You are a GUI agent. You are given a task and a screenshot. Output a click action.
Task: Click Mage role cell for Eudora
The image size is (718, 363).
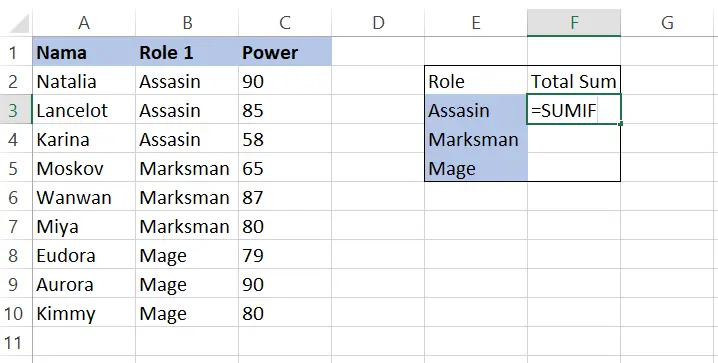187,255
